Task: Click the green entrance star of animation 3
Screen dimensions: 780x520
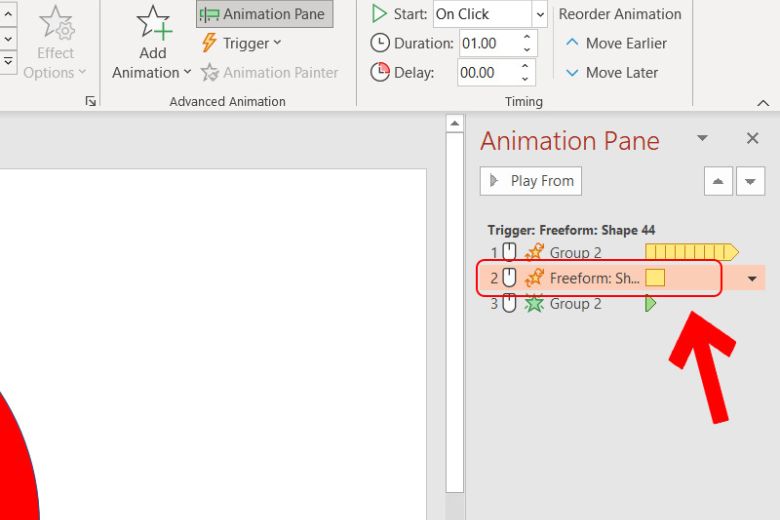Action: pyautogui.click(x=534, y=304)
